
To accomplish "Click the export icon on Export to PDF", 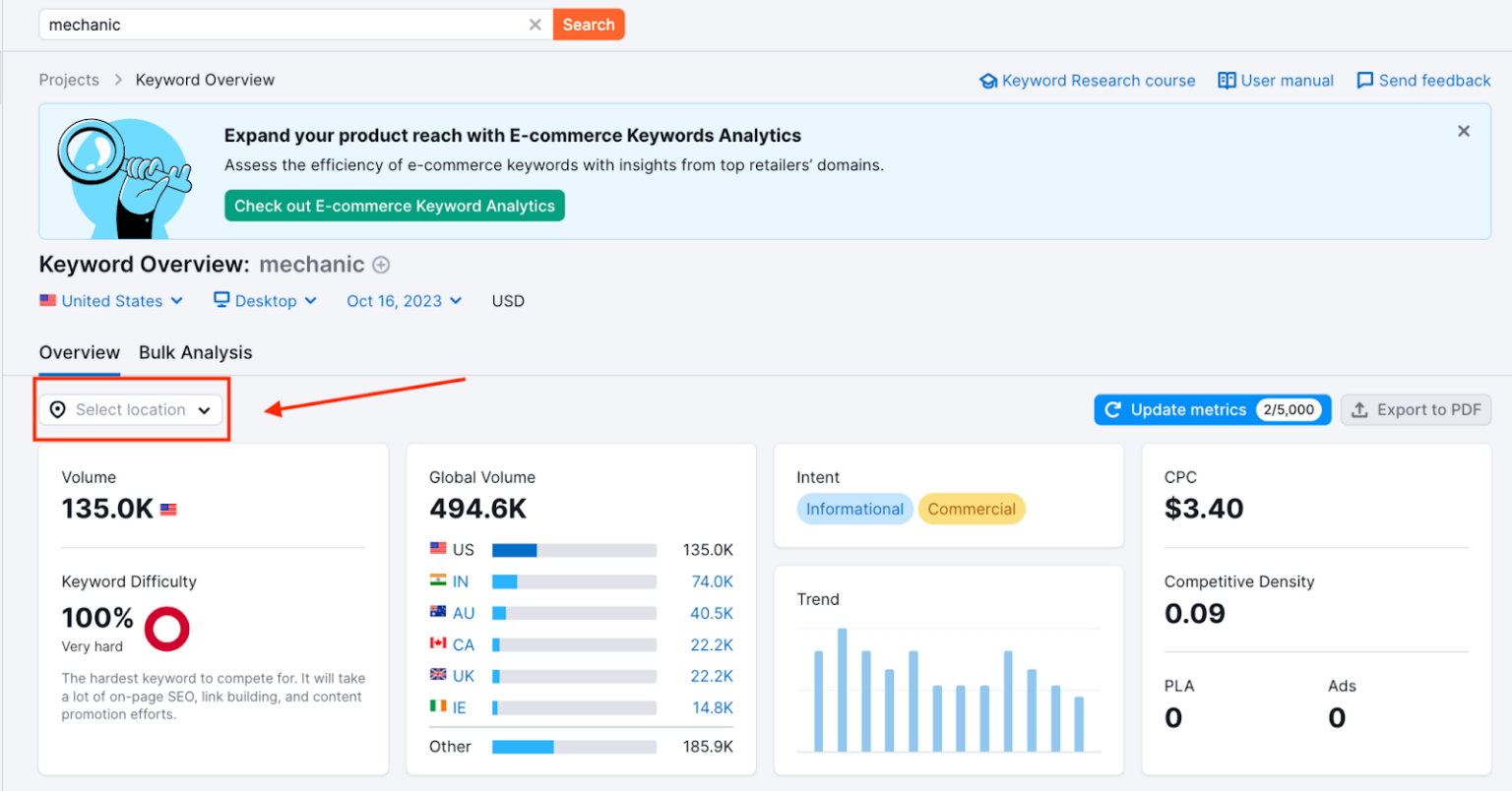I will click(x=1361, y=409).
